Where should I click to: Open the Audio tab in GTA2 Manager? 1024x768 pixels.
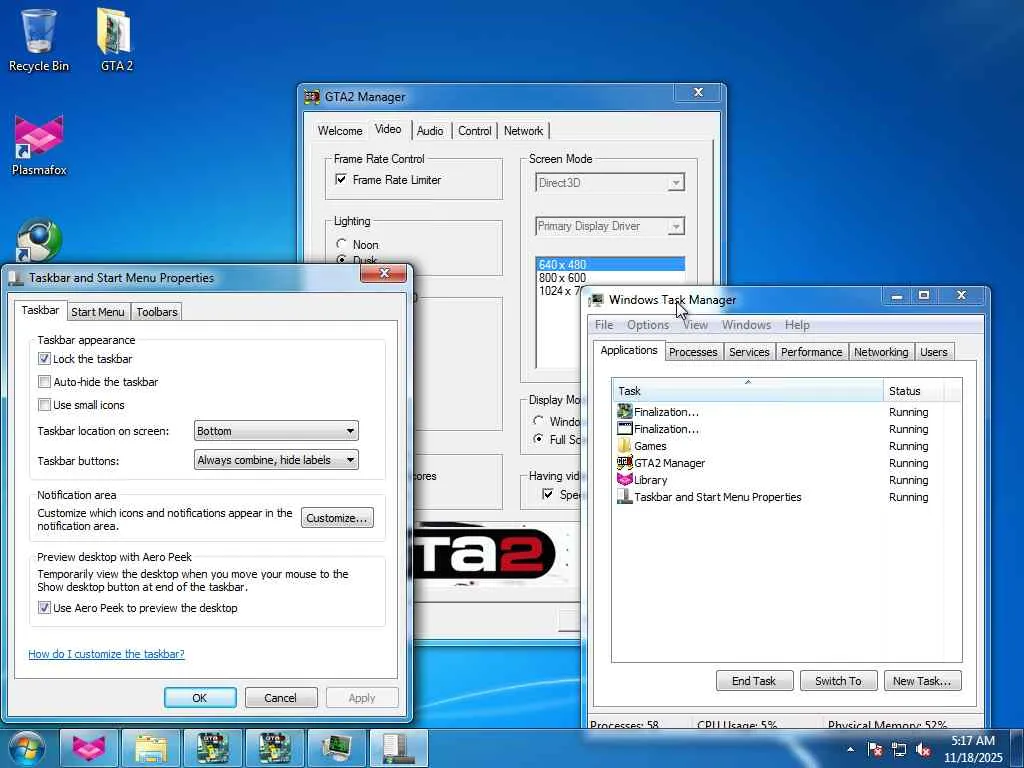430,131
